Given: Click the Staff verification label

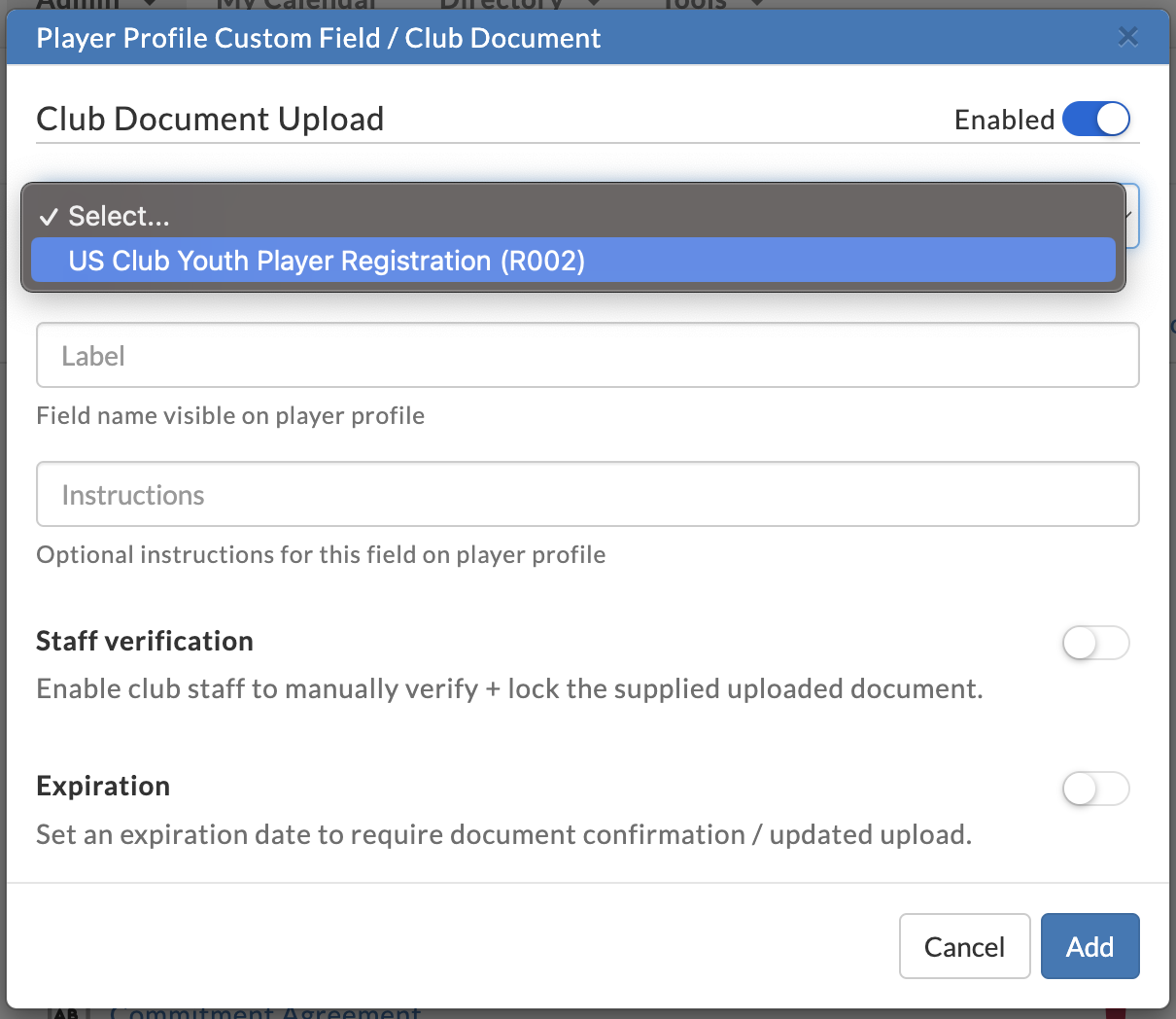Looking at the screenshot, I should pyautogui.click(x=145, y=641).
